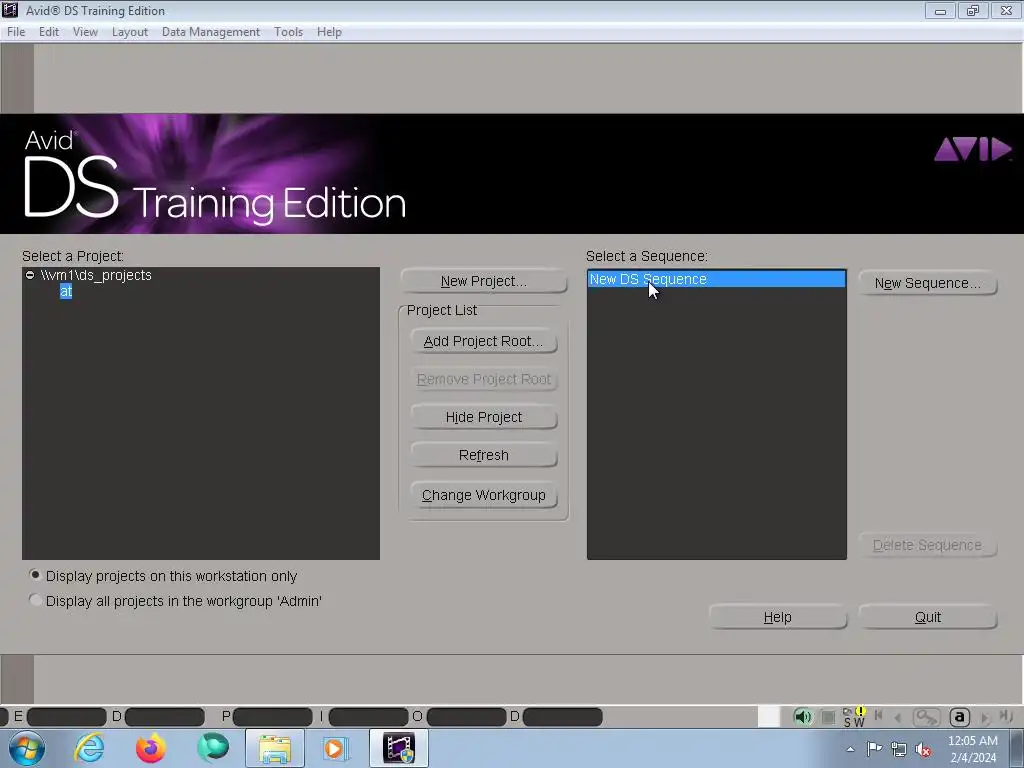
Task: Click the New Sequence... button
Action: [x=928, y=283]
